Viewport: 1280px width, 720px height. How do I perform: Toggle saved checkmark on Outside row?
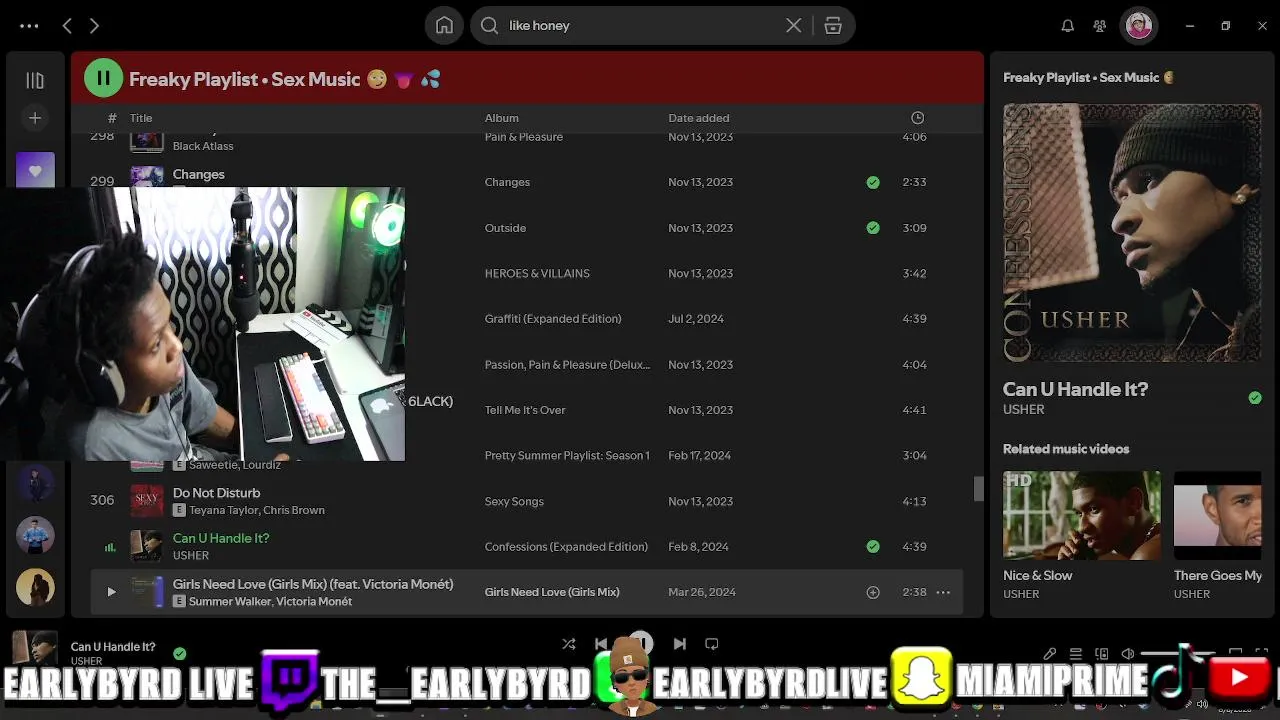tap(873, 228)
